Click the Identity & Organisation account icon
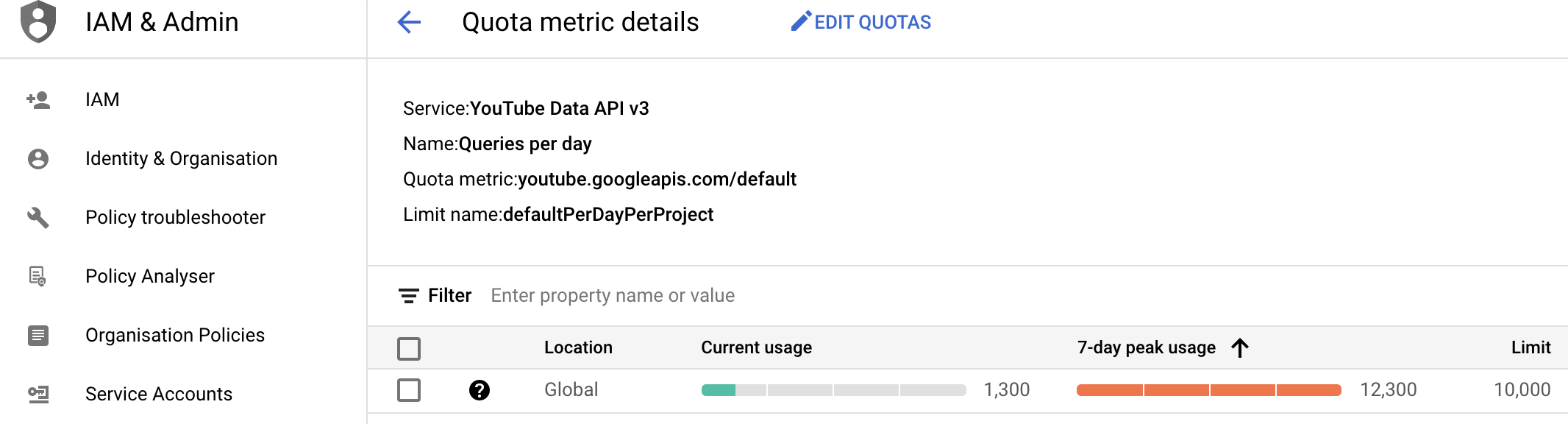The width and height of the screenshot is (1568, 424). pyautogui.click(x=38, y=158)
